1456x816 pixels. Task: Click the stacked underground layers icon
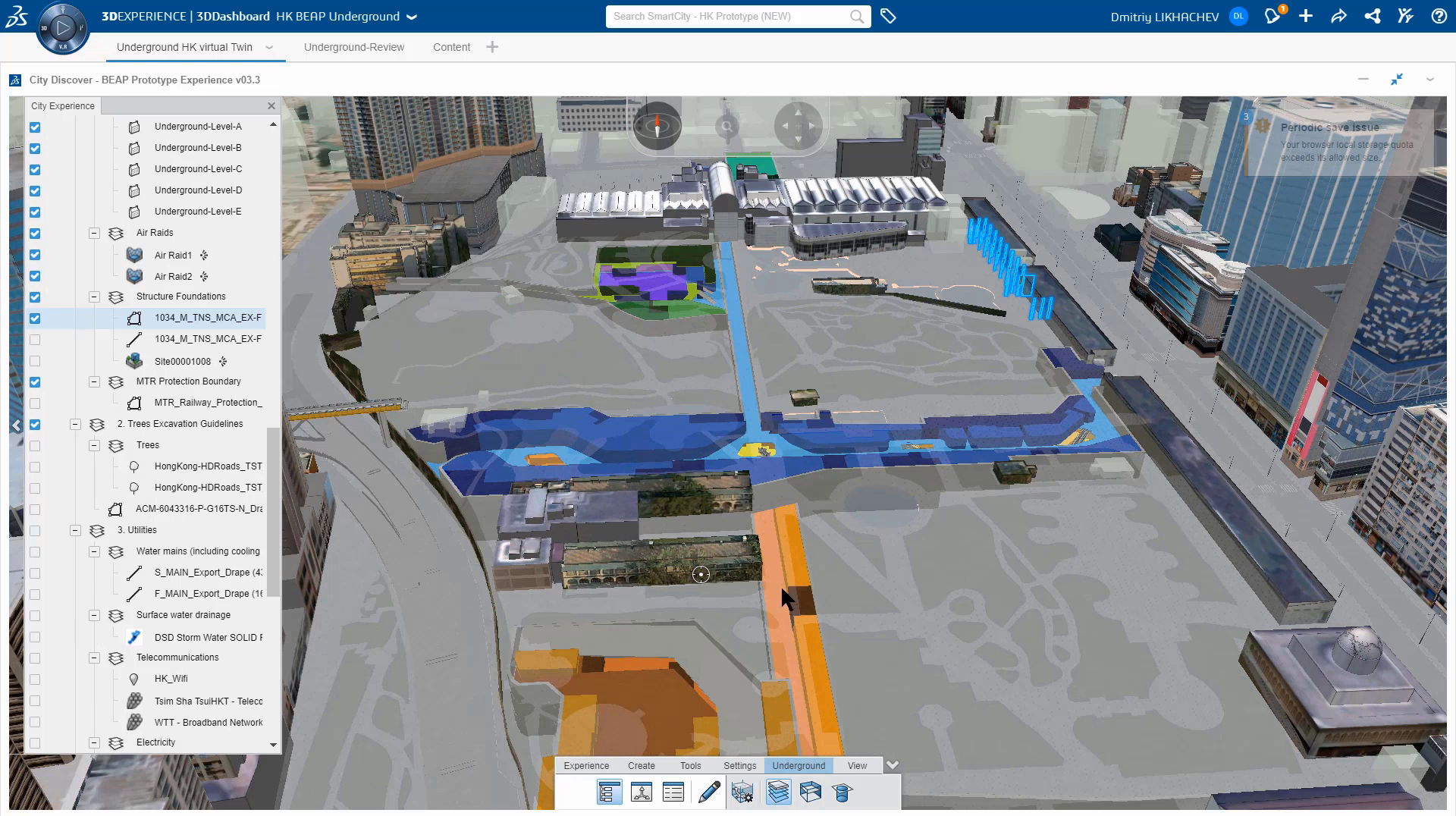(x=778, y=792)
